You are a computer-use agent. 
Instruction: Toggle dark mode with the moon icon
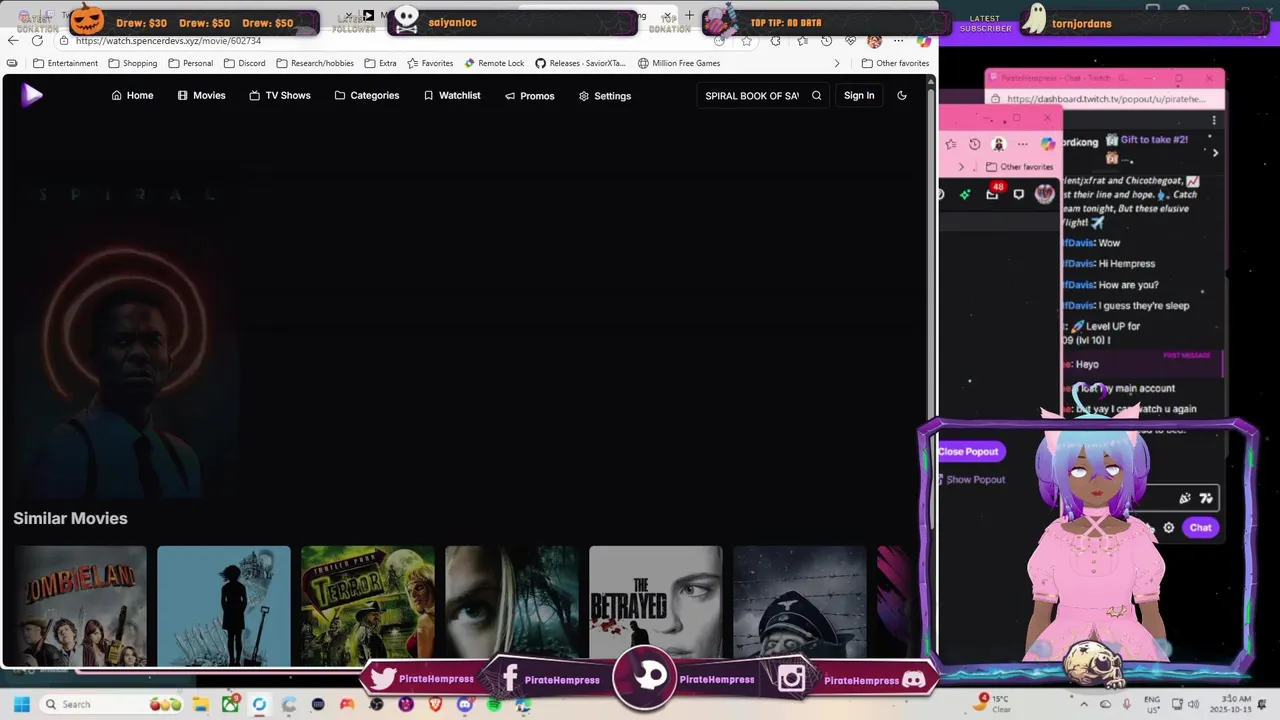click(x=902, y=96)
